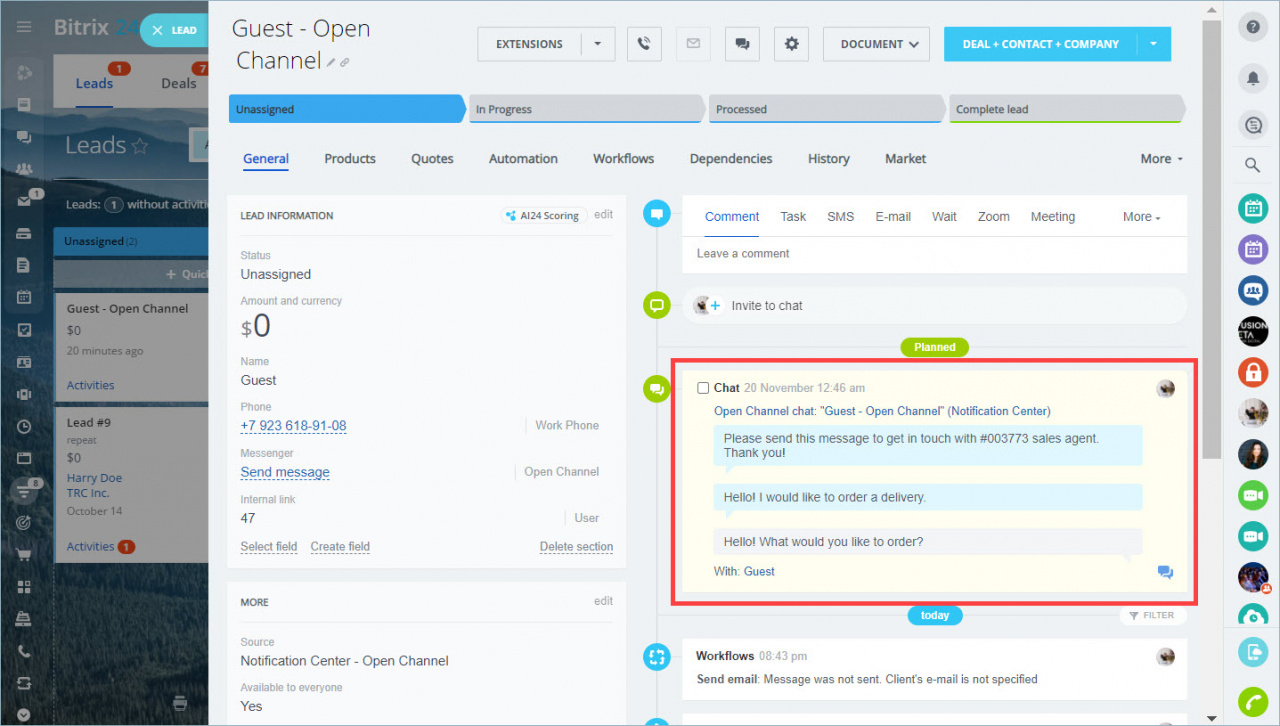
Task: Click the Extensions button
Action: (x=530, y=44)
